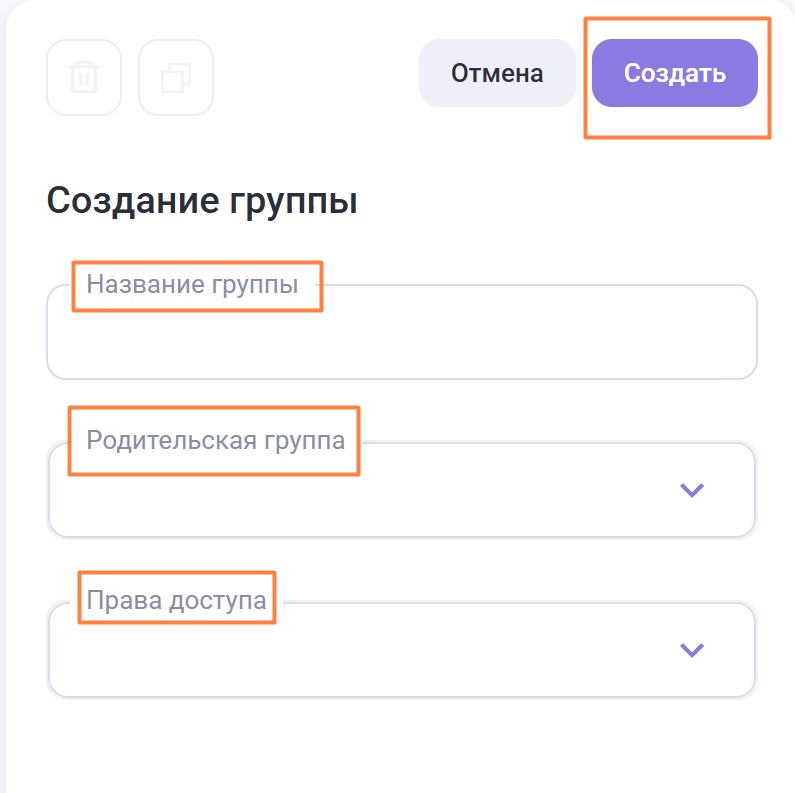Expand the Права доступа chevron arrow
Screen dimensions: 795x793
pos(692,650)
